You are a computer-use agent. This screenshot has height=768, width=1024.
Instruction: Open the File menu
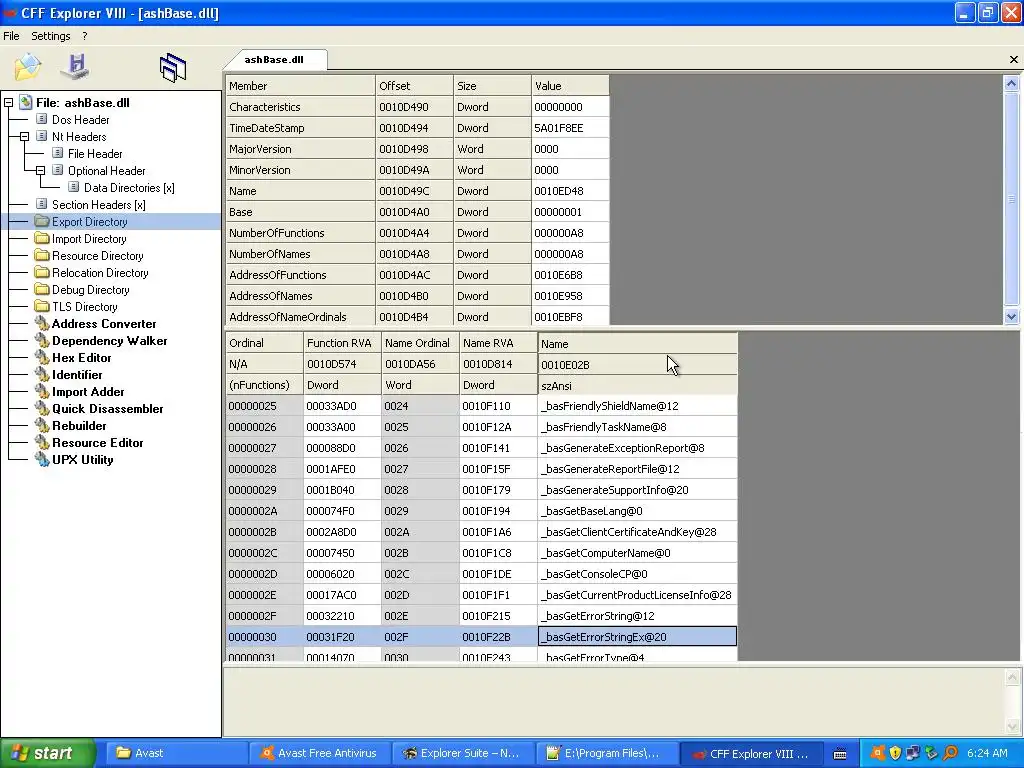tap(11, 36)
